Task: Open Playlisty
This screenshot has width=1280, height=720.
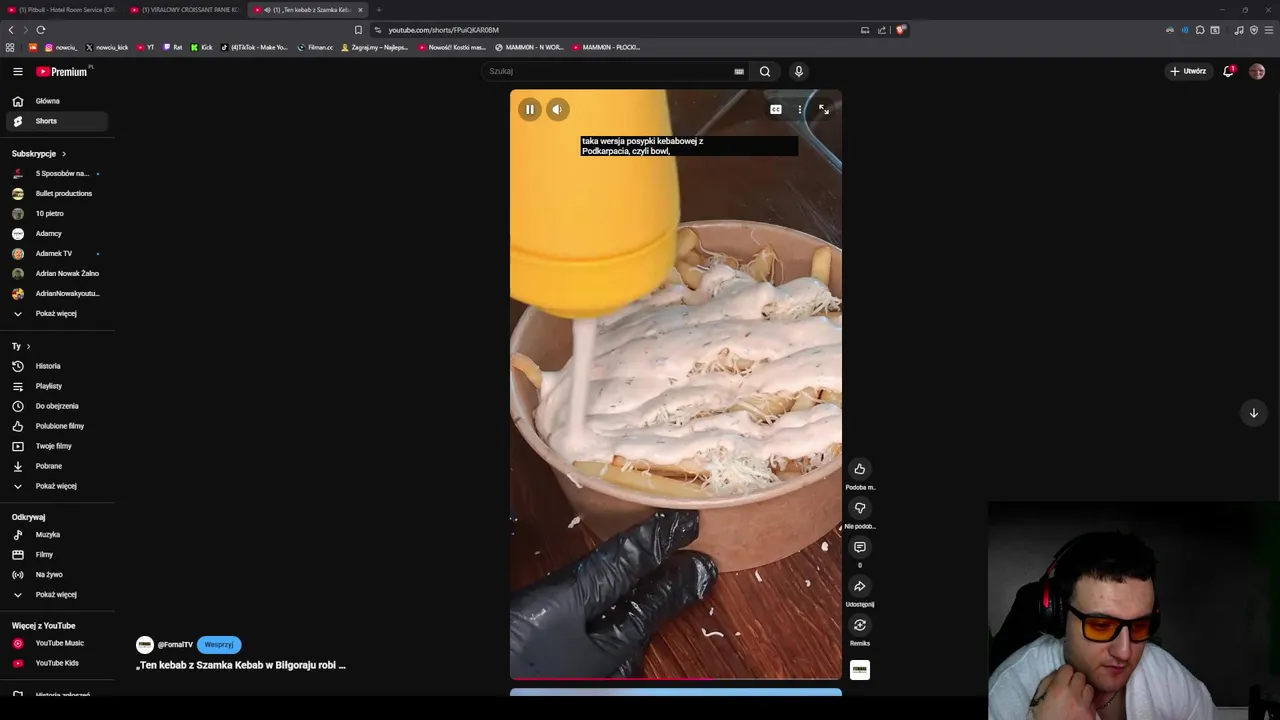Action: click(57, 386)
